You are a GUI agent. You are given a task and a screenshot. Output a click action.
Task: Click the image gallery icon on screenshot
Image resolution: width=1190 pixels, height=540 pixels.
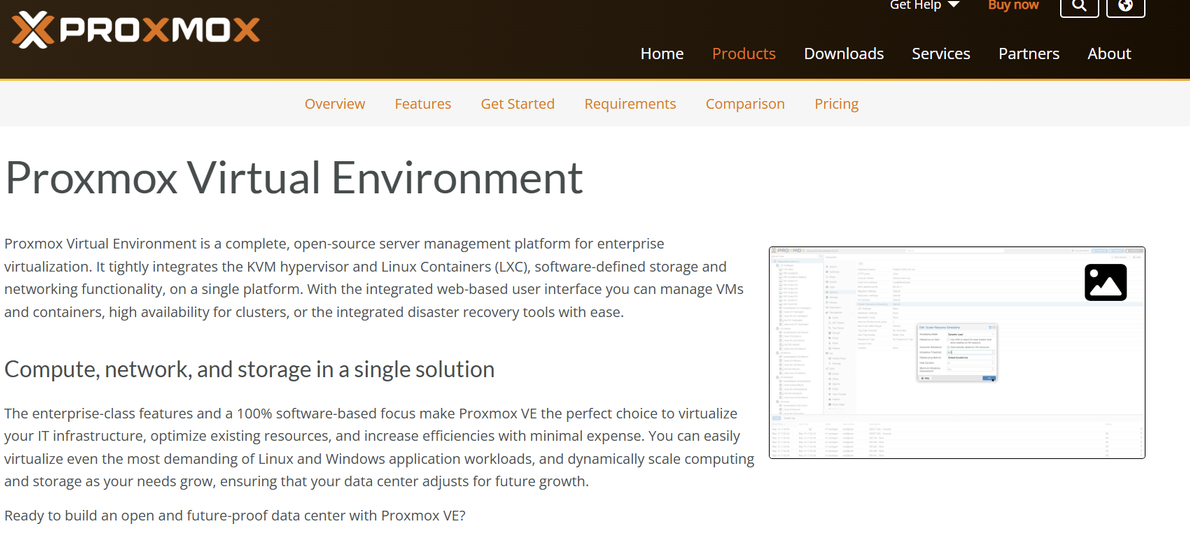(x=1105, y=282)
